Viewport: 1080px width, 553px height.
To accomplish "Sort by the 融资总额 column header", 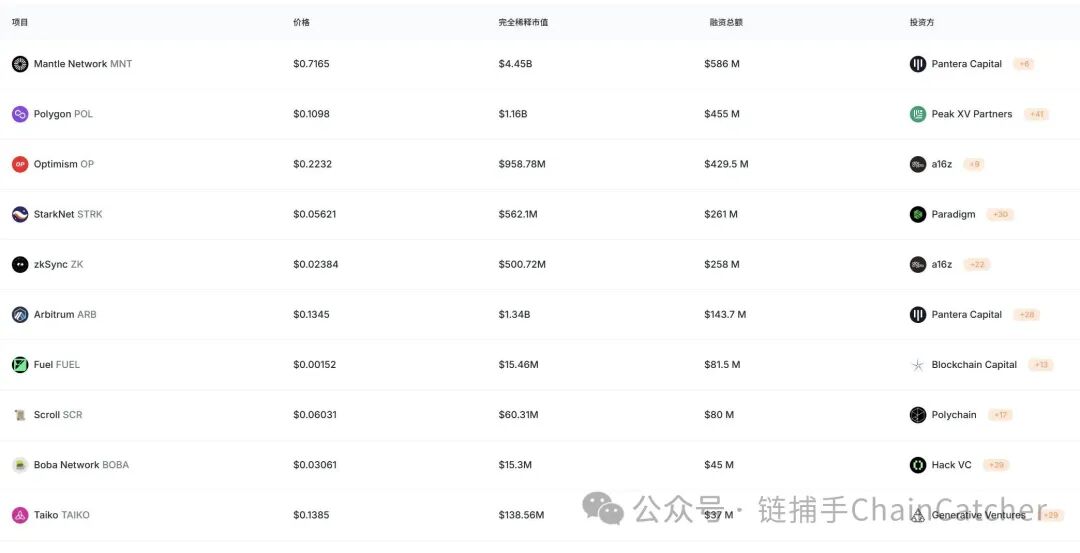I will tap(726, 22).
